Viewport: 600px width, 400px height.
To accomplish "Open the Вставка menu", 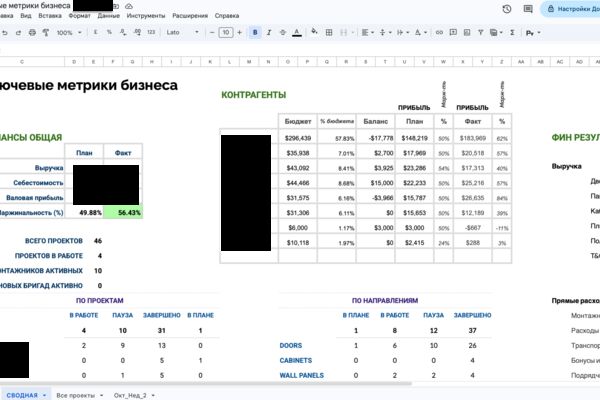I will [x=50, y=16].
